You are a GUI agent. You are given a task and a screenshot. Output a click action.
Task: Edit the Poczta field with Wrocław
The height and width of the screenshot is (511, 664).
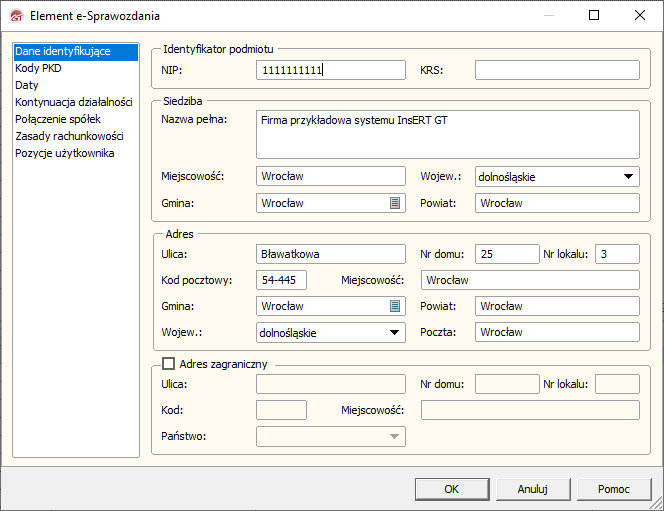pyautogui.click(x=557, y=332)
